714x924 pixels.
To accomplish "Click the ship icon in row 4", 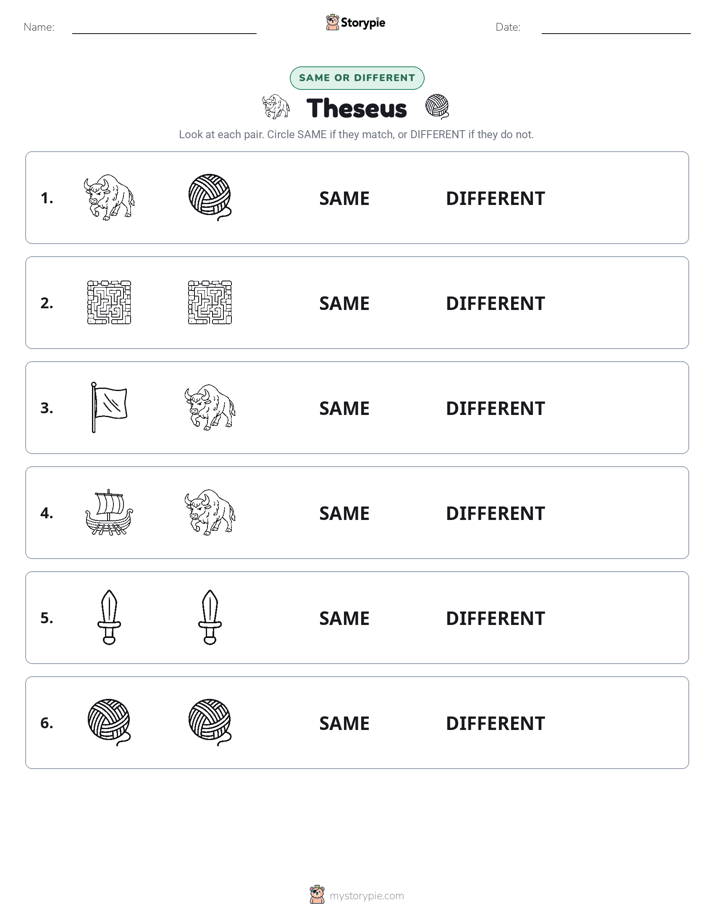I will (109, 512).
